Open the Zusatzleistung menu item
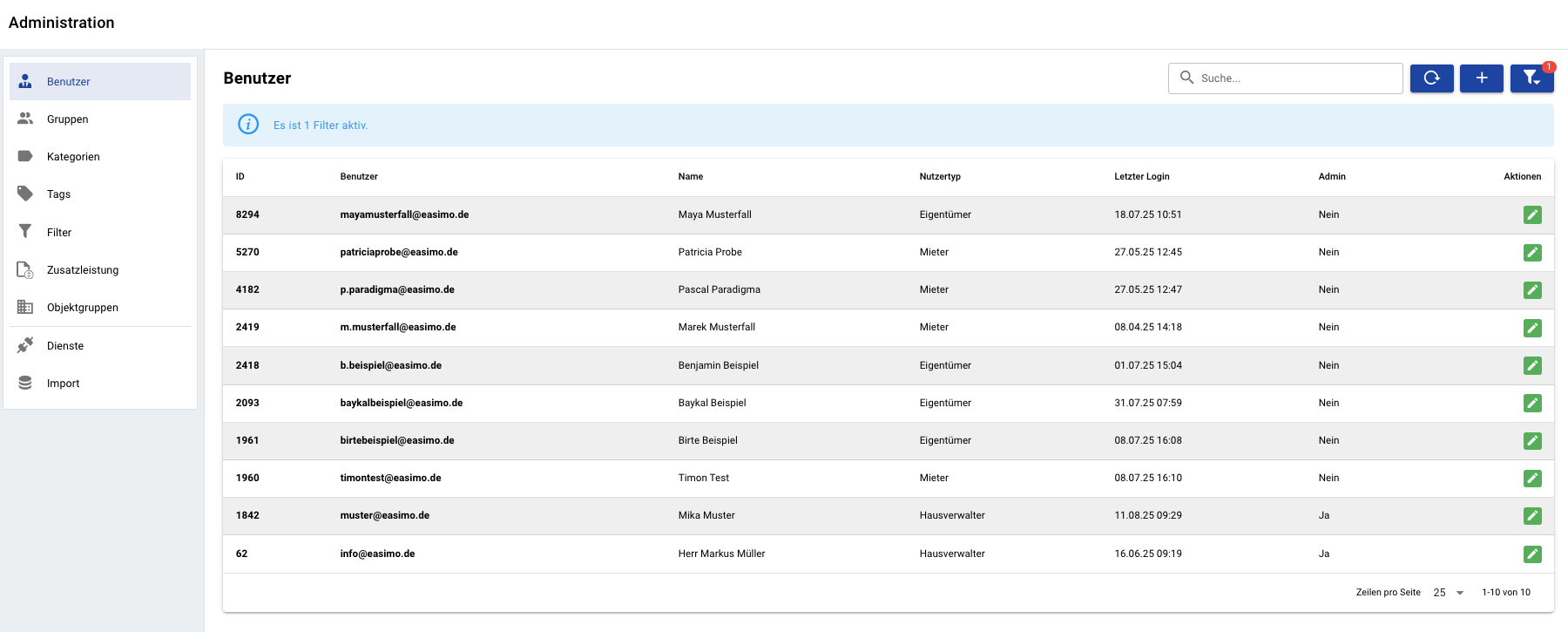 [100, 269]
